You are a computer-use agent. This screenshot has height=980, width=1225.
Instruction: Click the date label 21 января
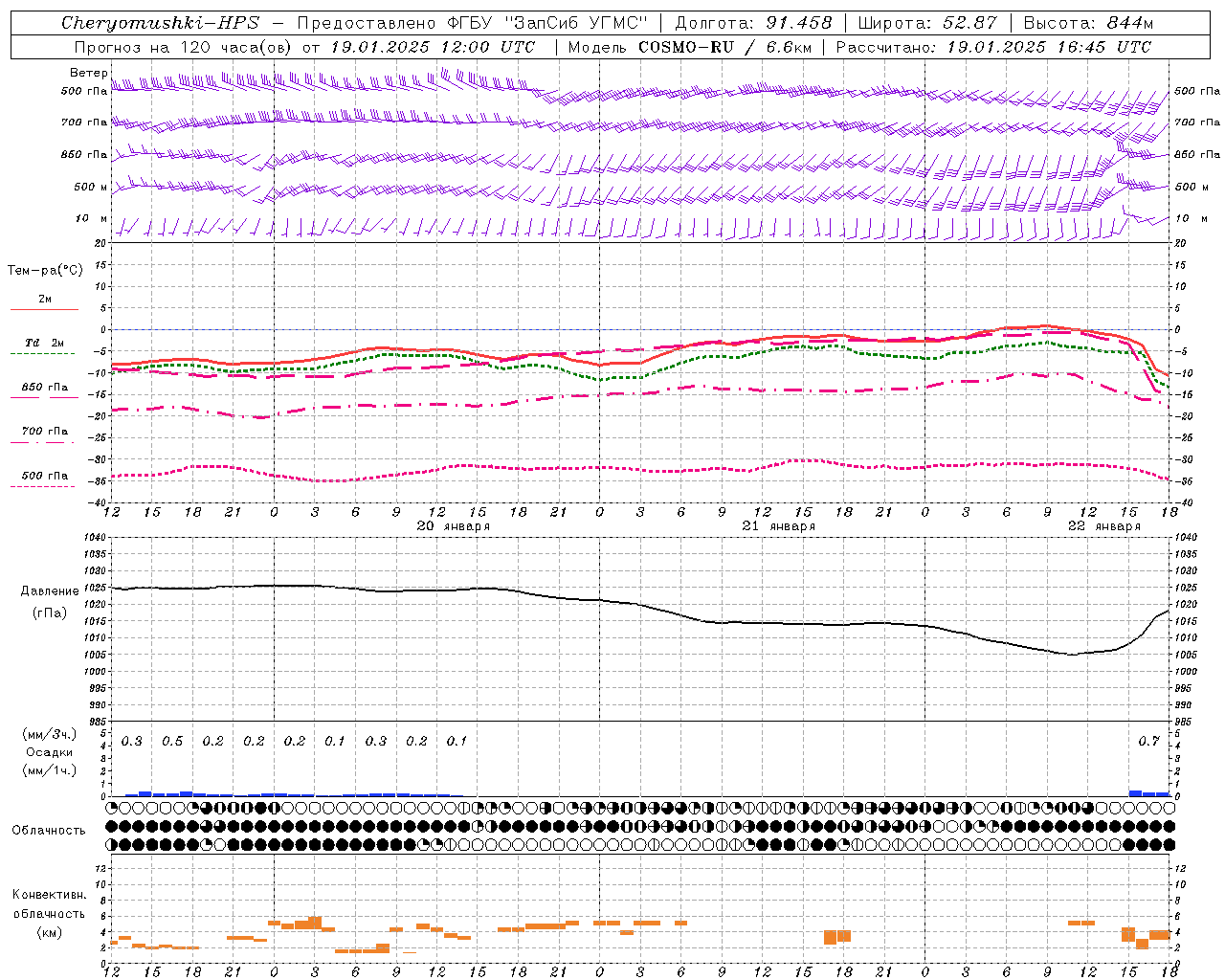point(779,526)
